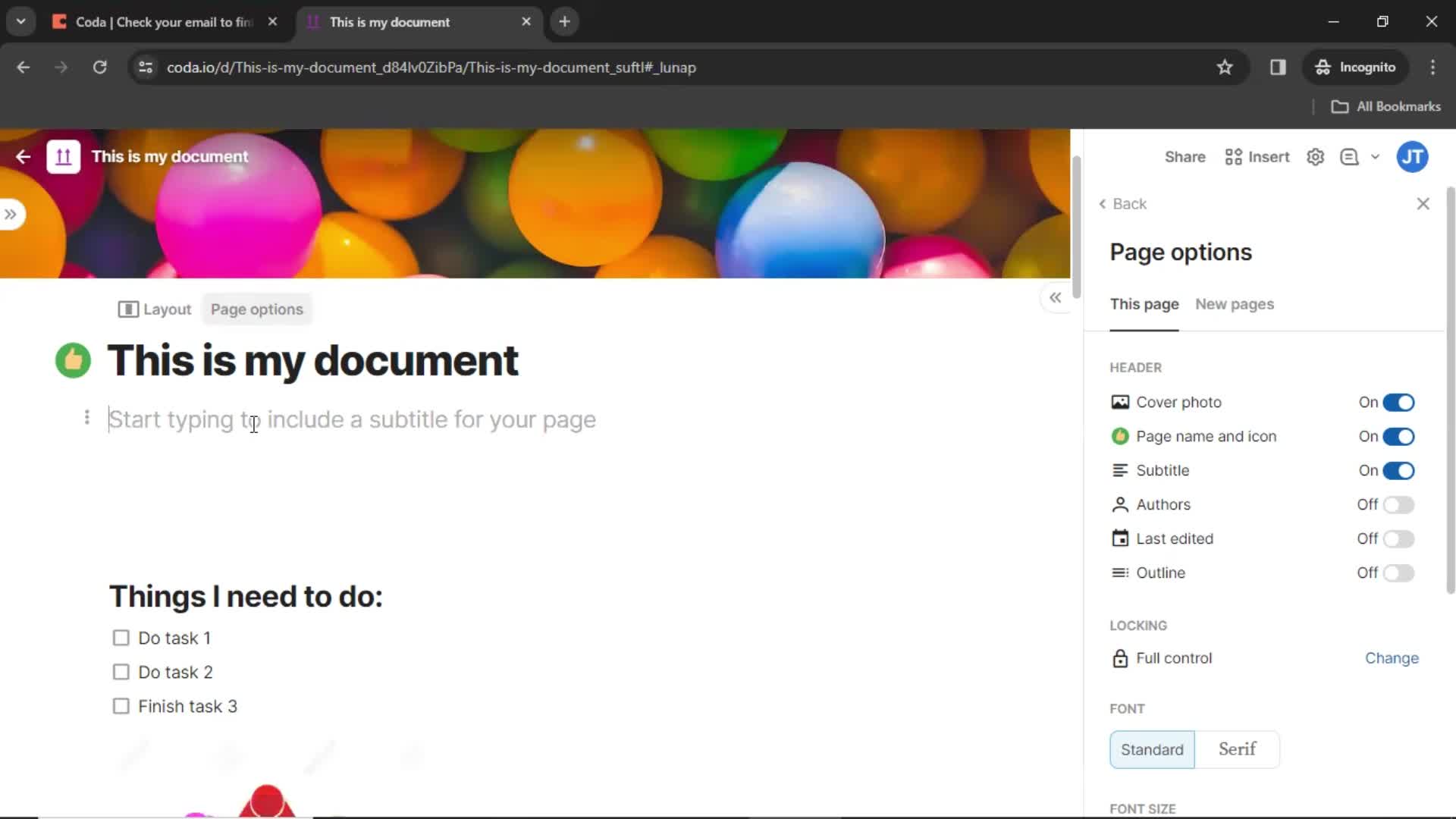
Task: Open the browser side panel icon
Action: (x=1278, y=67)
